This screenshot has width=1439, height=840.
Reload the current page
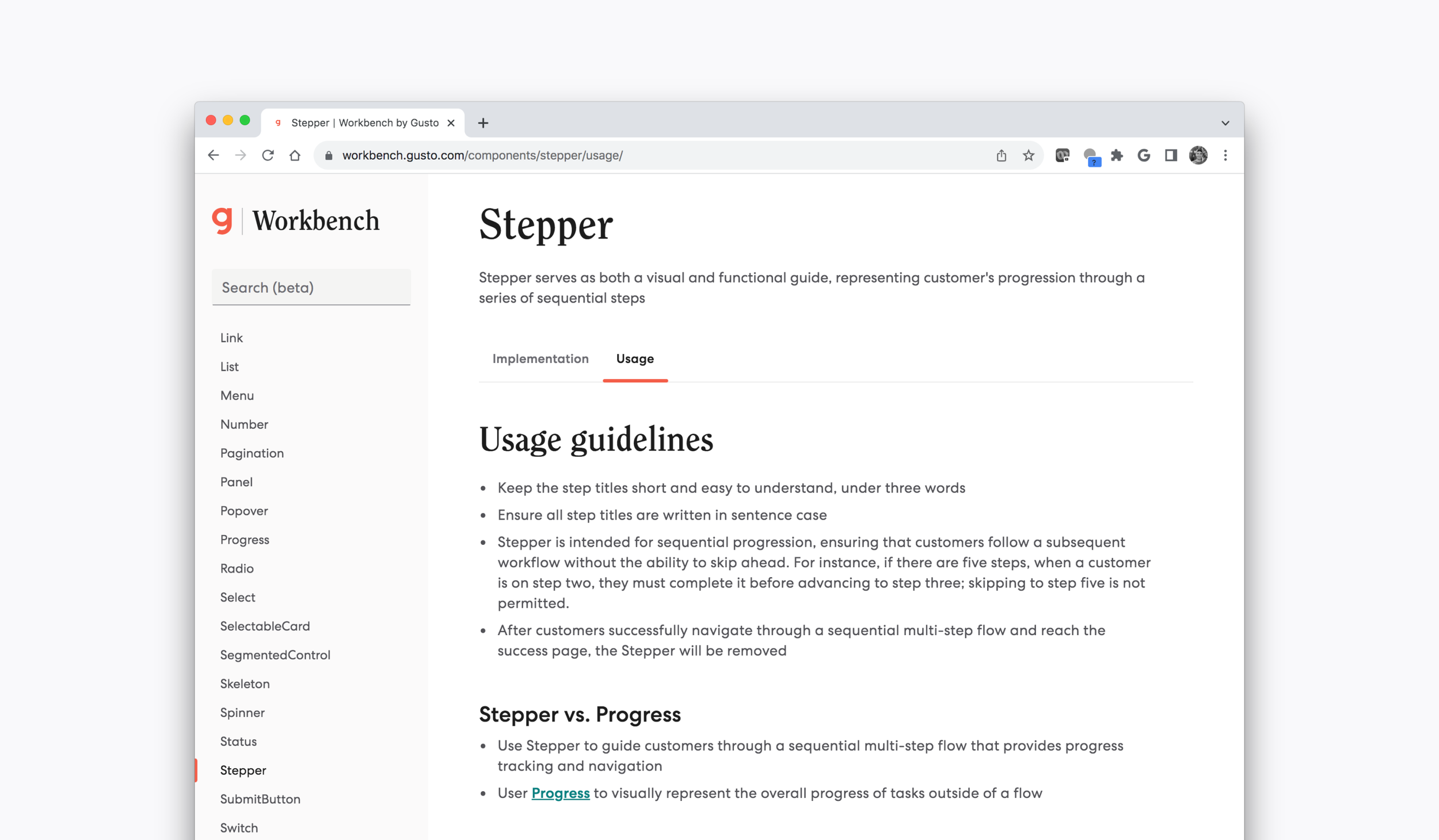tap(268, 155)
